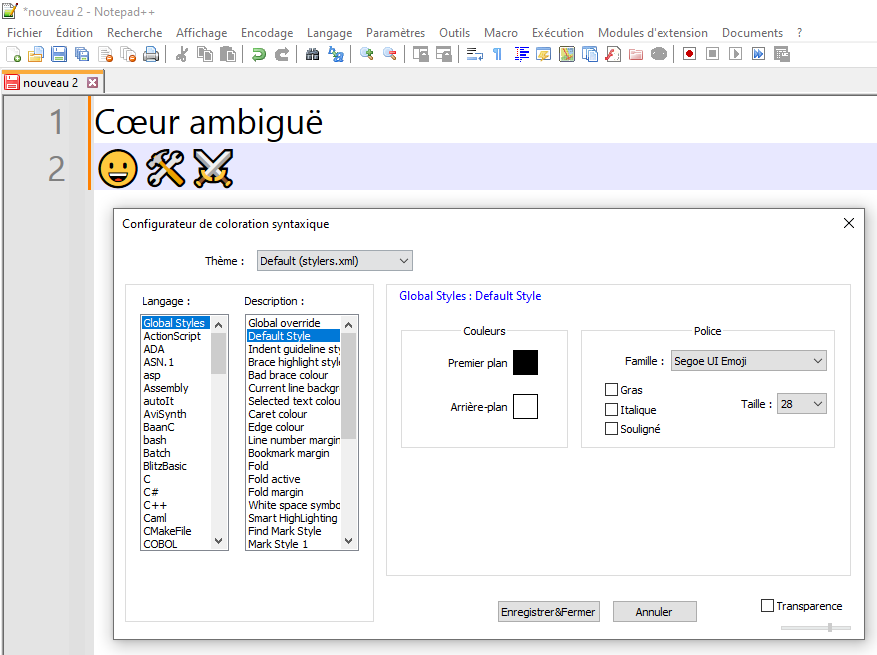Click the Save file toolbar icon
877x655 pixels.
(59, 54)
